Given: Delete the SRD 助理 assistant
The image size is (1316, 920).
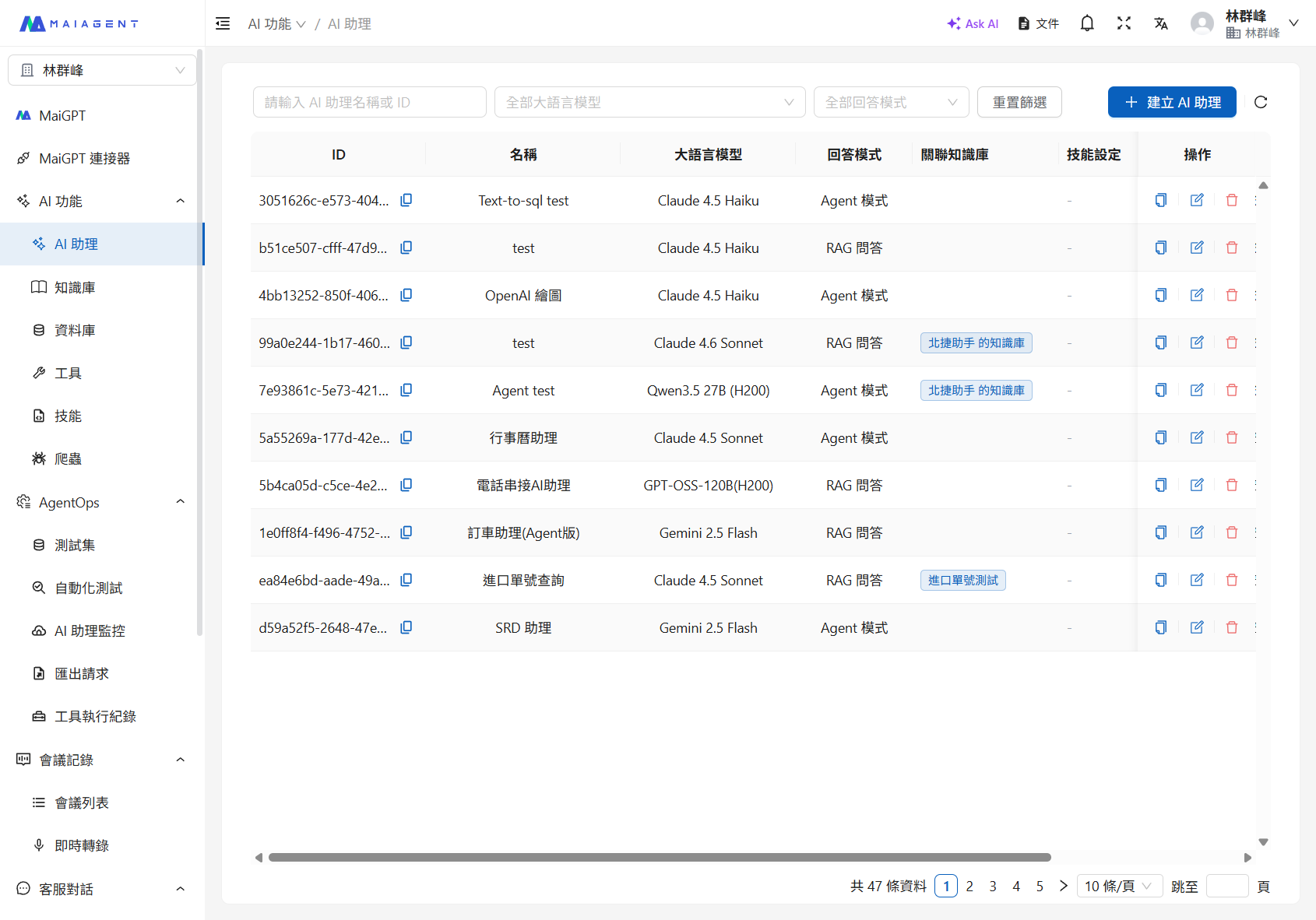Looking at the screenshot, I should pyautogui.click(x=1231, y=627).
